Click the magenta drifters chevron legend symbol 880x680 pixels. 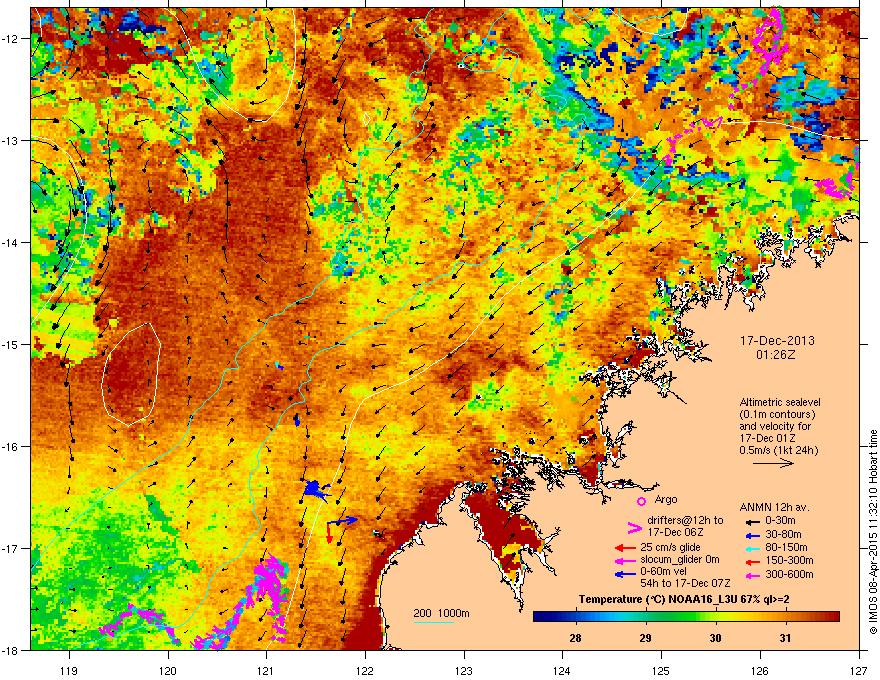pyautogui.click(x=634, y=527)
